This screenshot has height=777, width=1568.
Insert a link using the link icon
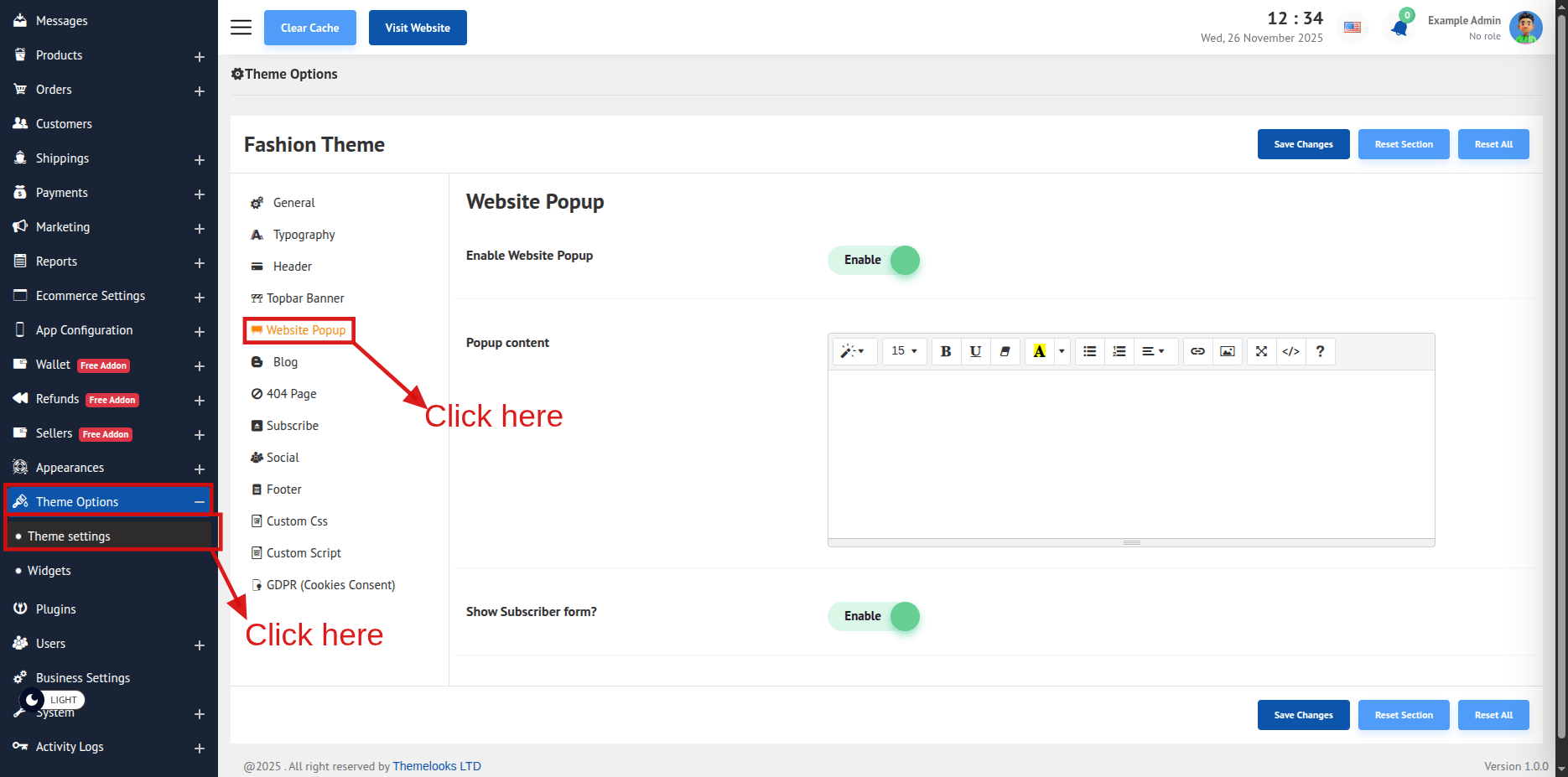click(1197, 351)
